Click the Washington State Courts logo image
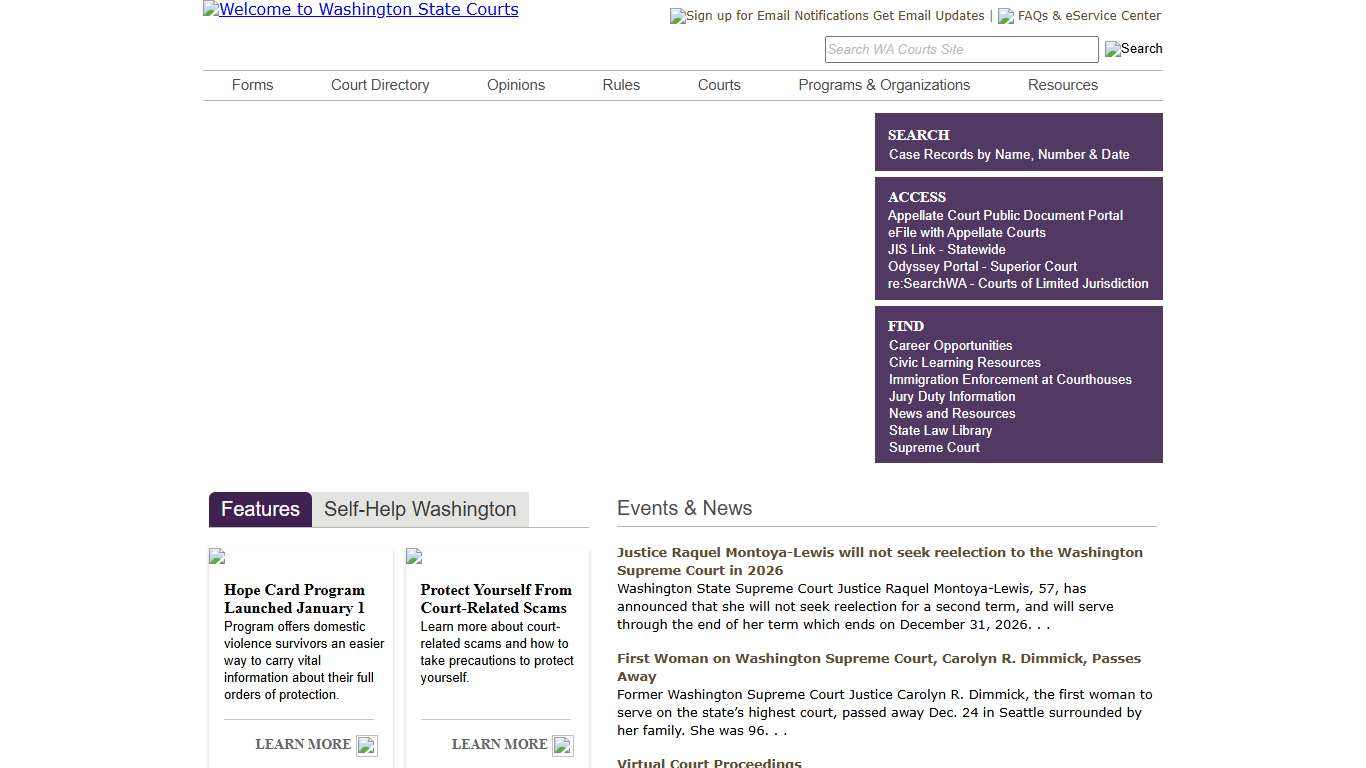The width and height of the screenshot is (1366, 768). tap(360, 10)
